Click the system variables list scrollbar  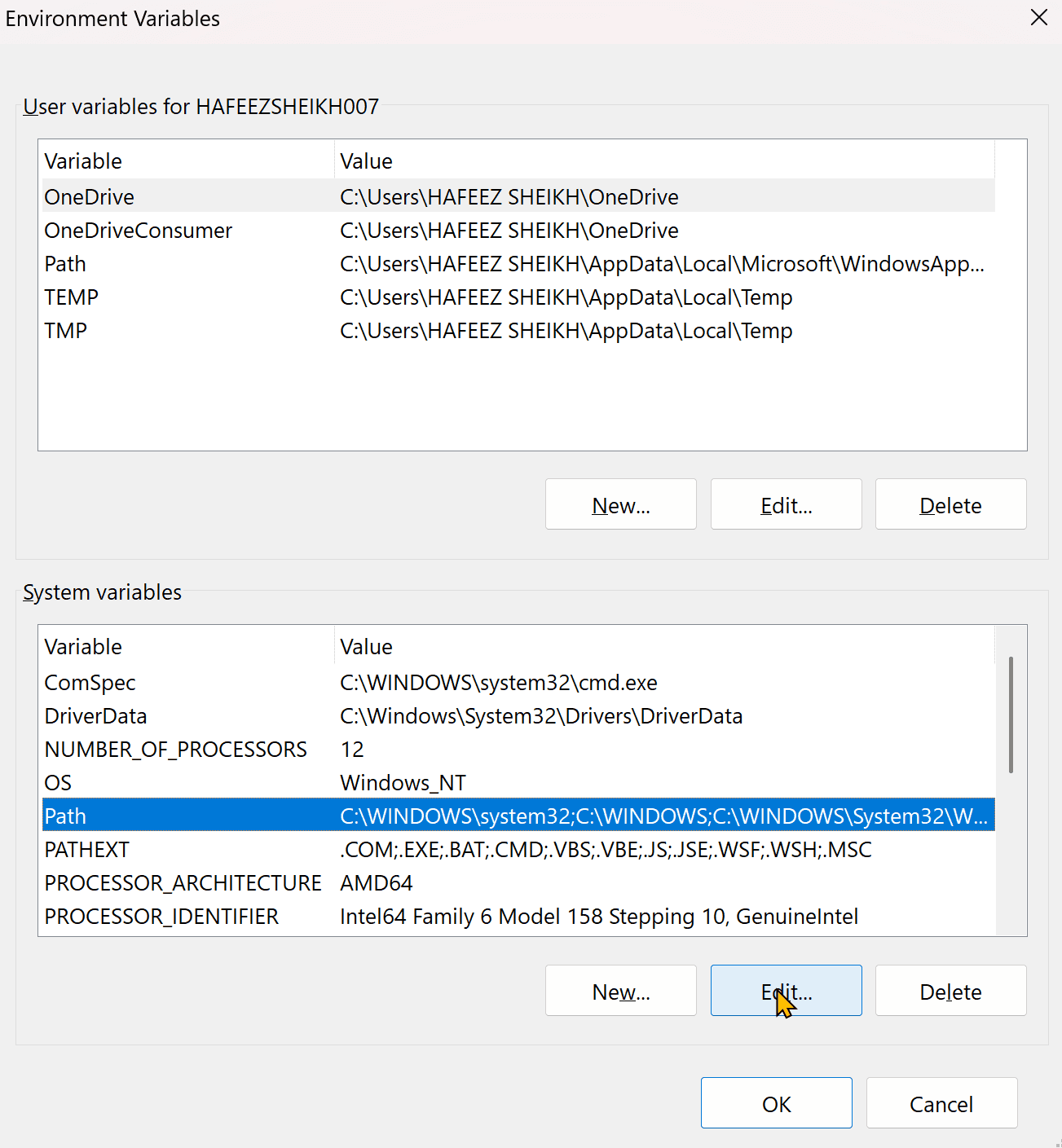click(x=1011, y=715)
